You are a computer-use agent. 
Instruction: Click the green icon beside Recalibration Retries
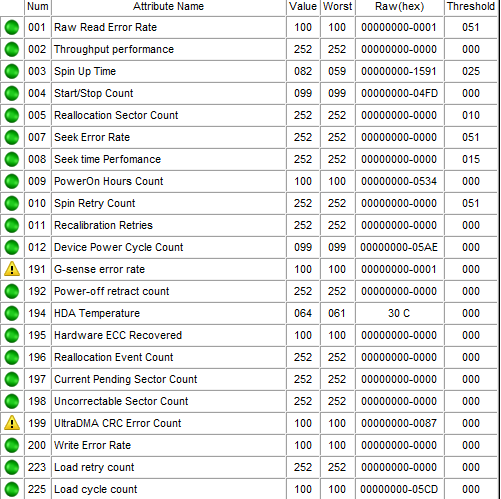(12, 225)
